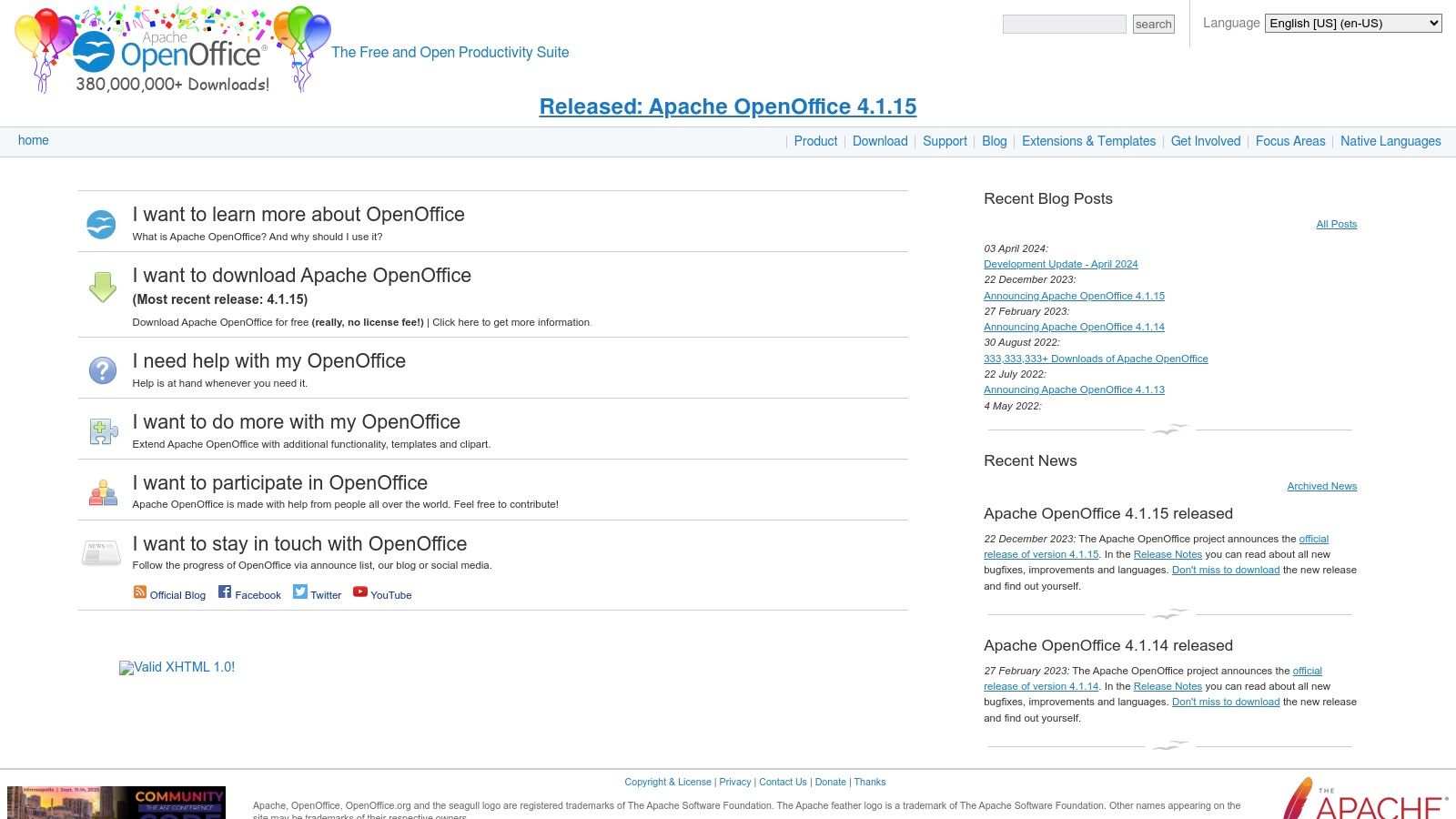Click the Apache OpenOffice logo with balloons
The image size is (1456, 819).
pos(173,49)
